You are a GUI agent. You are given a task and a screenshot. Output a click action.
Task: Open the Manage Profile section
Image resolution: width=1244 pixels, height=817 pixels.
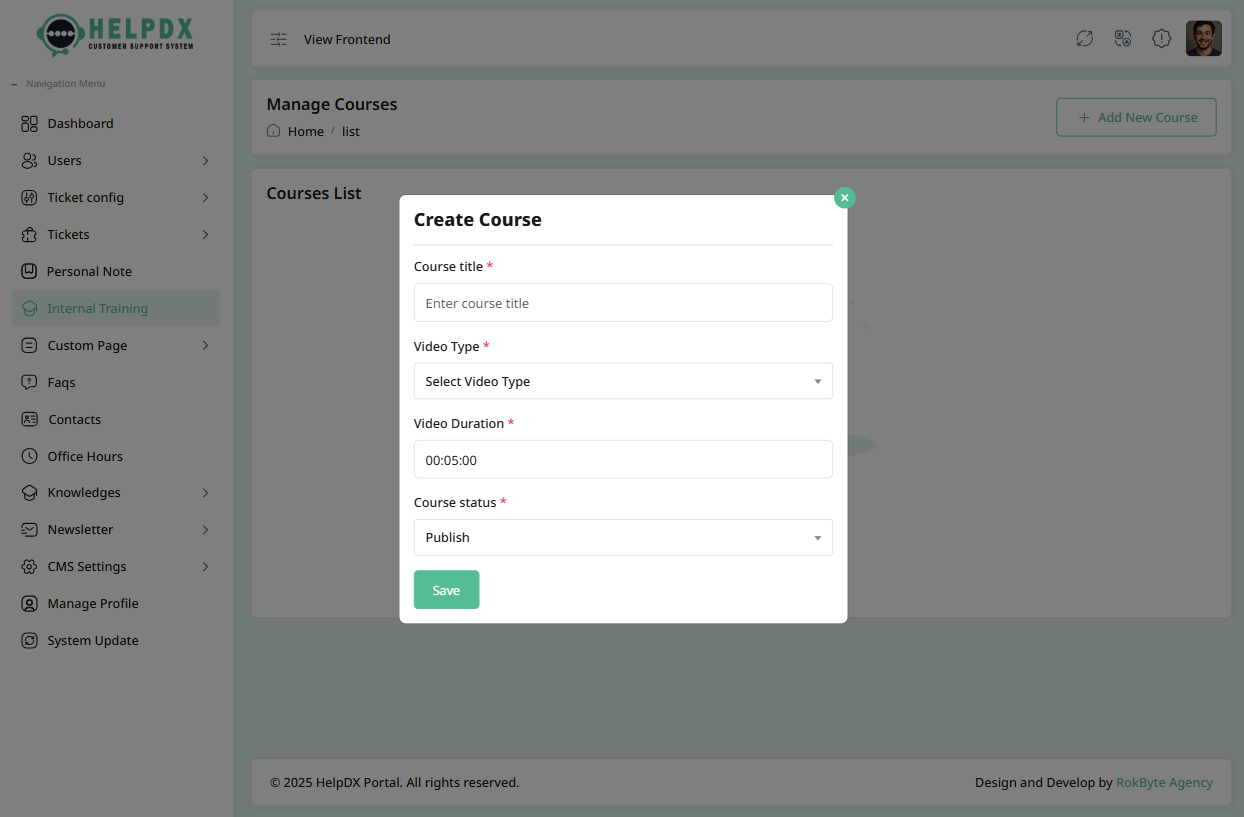coord(93,602)
